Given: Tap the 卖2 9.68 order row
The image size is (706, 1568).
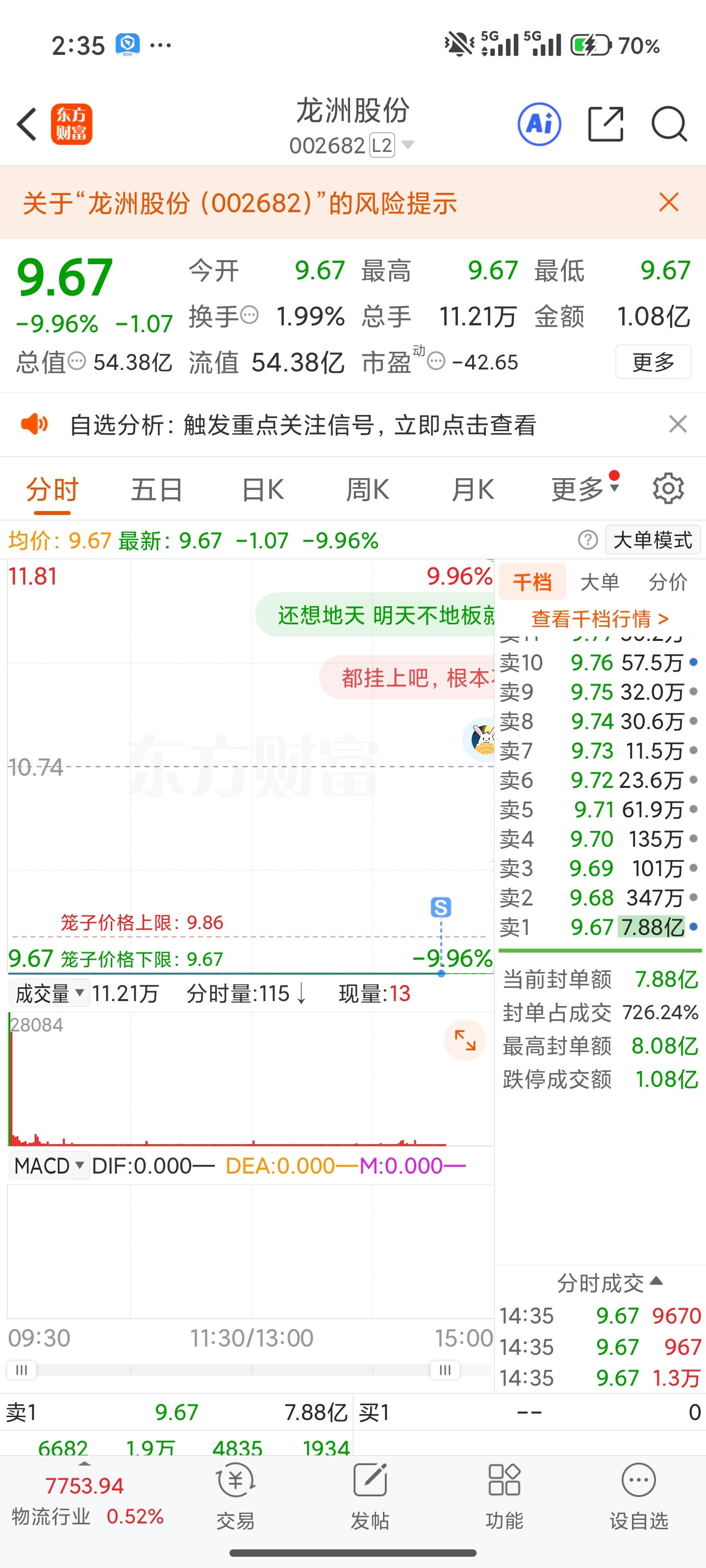Looking at the screenshot, I should (600, 898).
